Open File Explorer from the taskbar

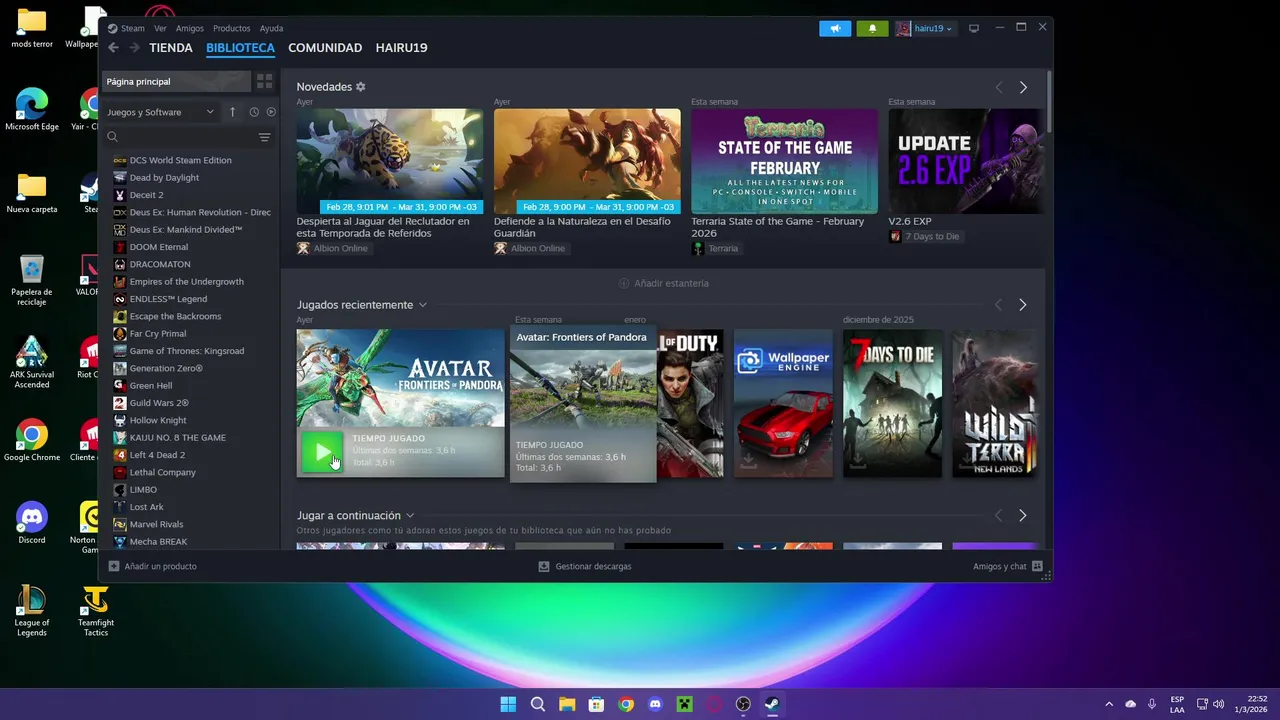pyautogui.click(x=567, y=704)
